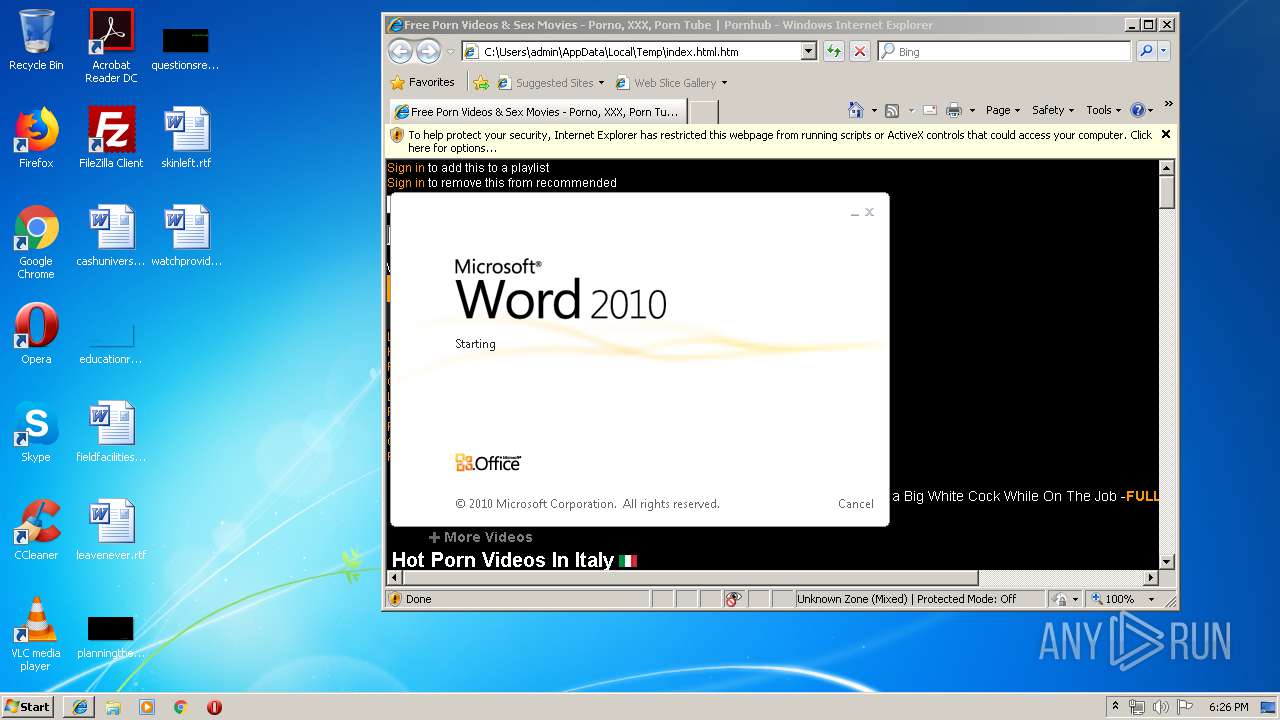Click the Refresh button beside address bar

coord(833,51)
